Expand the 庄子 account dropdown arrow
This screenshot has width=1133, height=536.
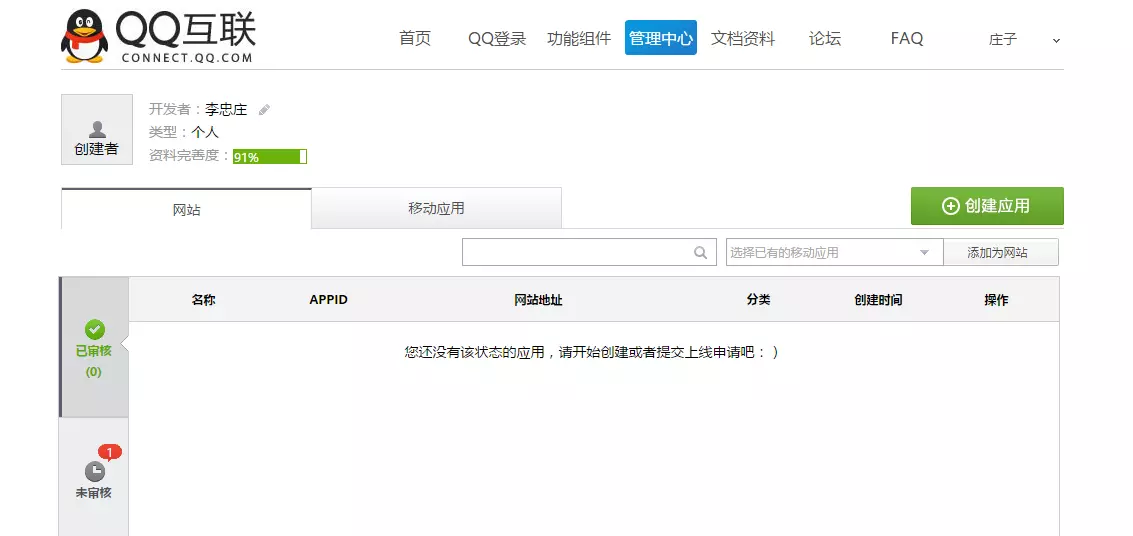pos(1056,40)
